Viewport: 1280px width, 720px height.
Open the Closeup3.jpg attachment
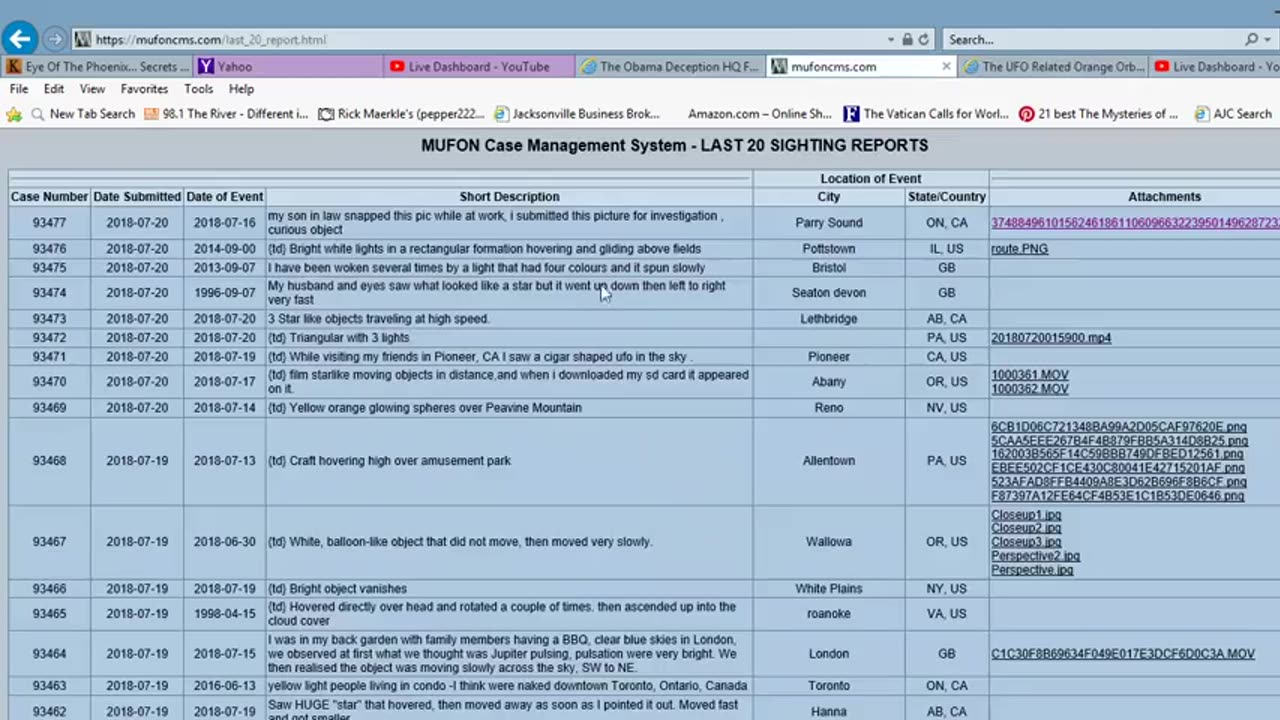click(1026, 542)
